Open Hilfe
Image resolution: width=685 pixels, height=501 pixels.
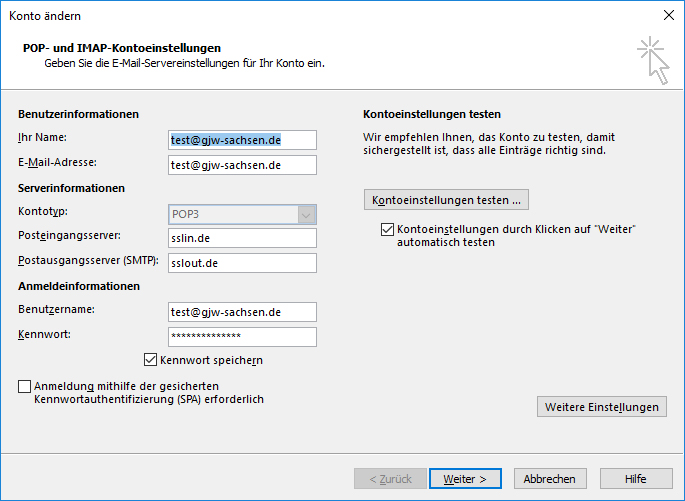tap(636, 479)
